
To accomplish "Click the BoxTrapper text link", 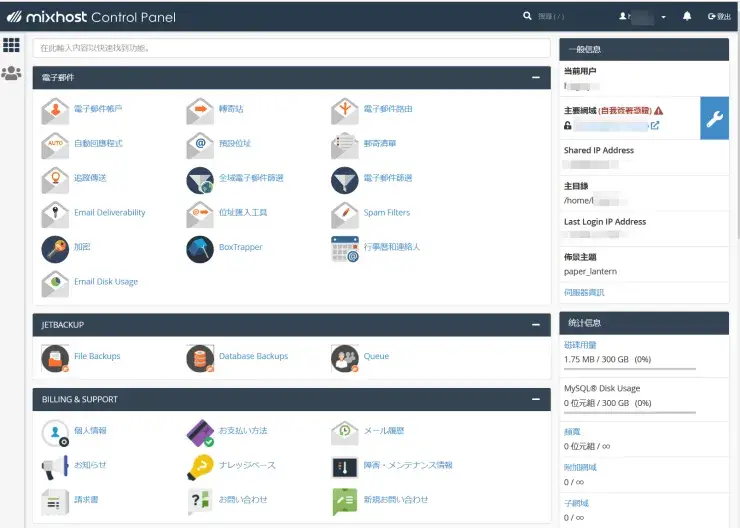I will (x=241, y=247).
